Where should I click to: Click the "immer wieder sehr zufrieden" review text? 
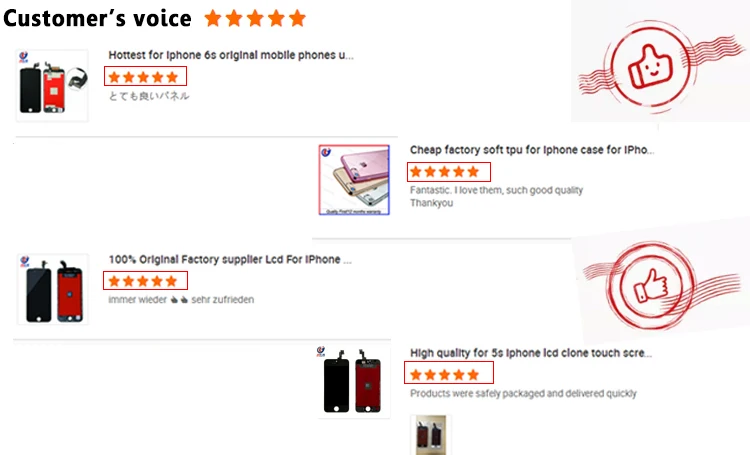pyautogui.click(x=181, y=299)
